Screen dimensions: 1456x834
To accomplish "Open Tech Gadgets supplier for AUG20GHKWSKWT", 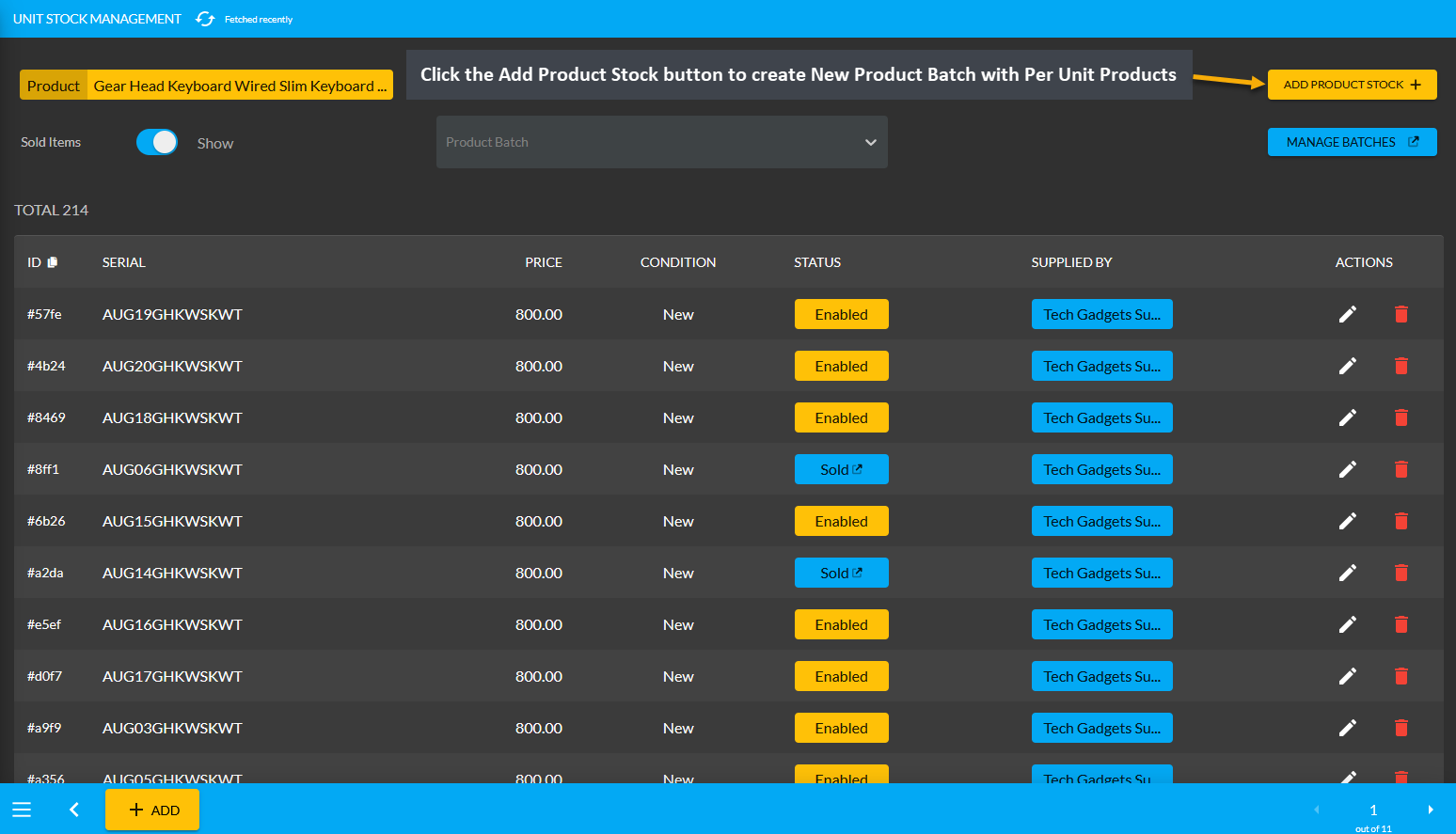I will coord(1102,366).
